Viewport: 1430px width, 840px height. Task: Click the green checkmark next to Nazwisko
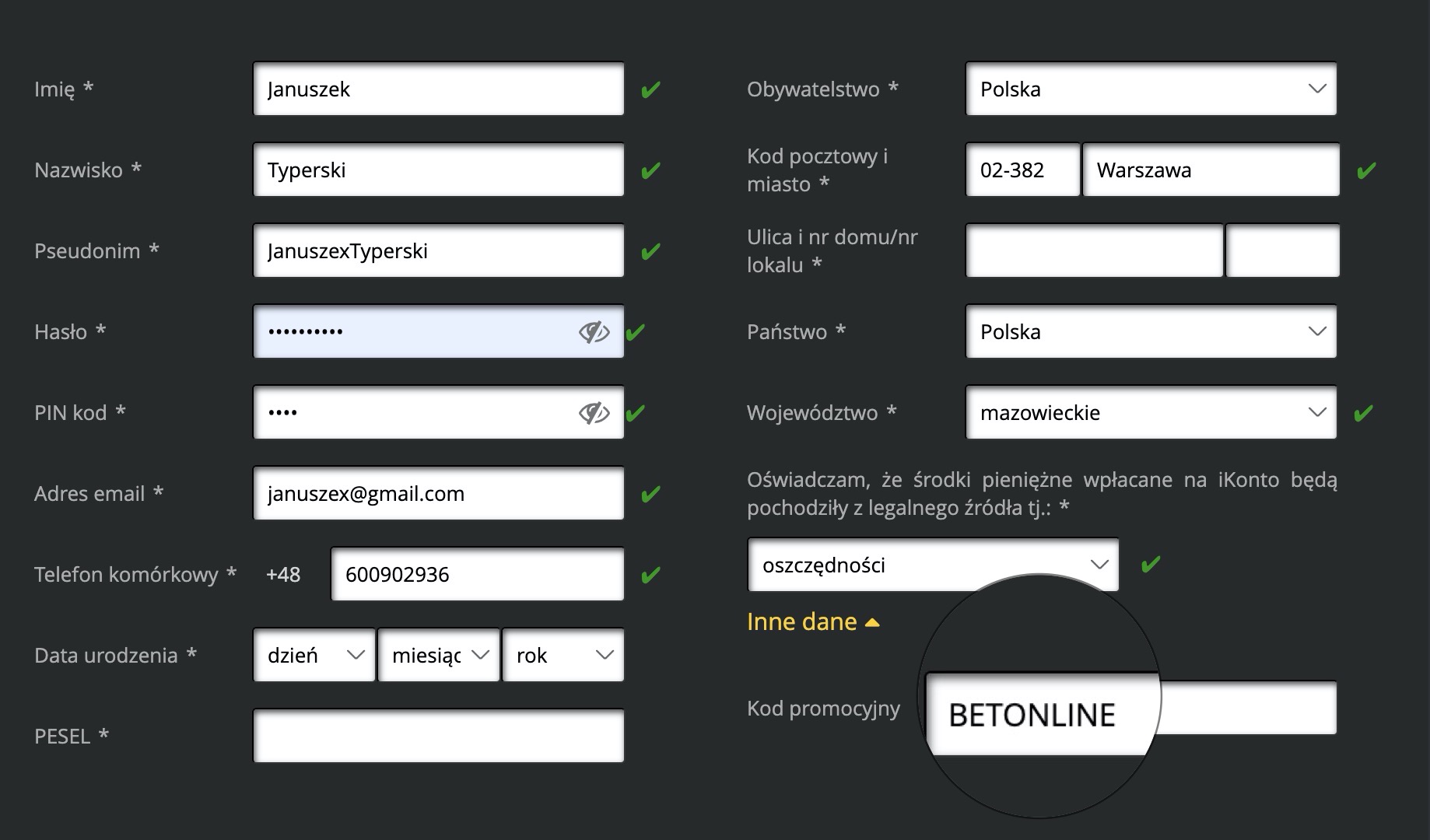tap(650, 171)
